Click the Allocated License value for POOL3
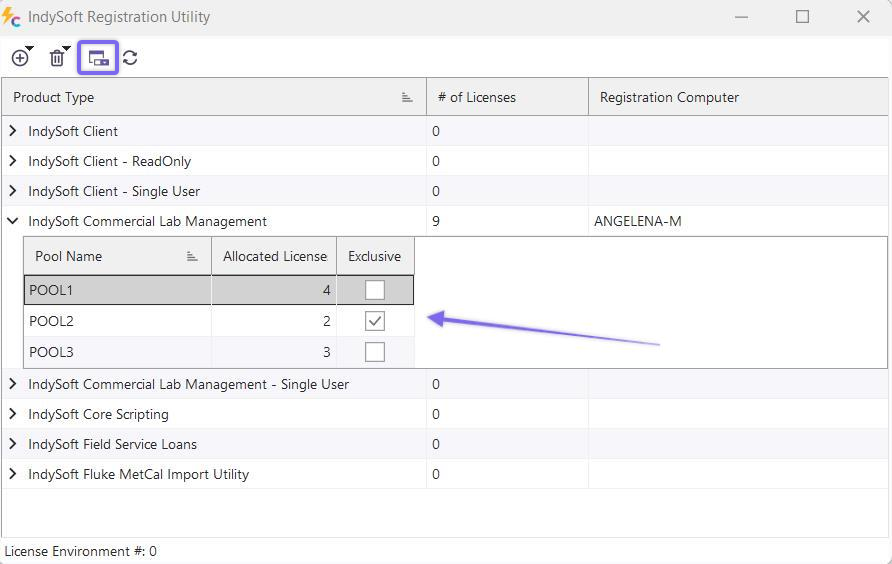The width and height of the screenshot is (892, 564). click(x=273, y=352)
